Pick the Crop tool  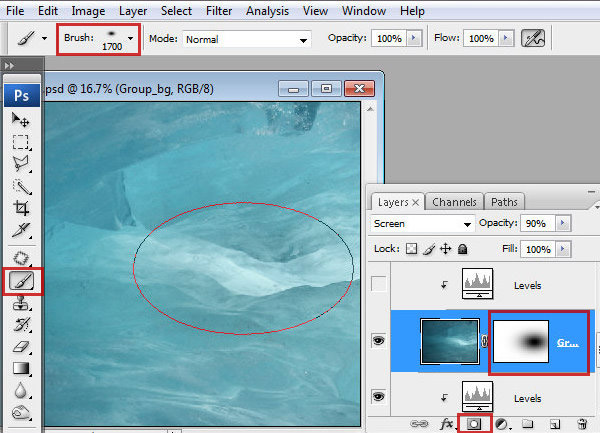21,208
